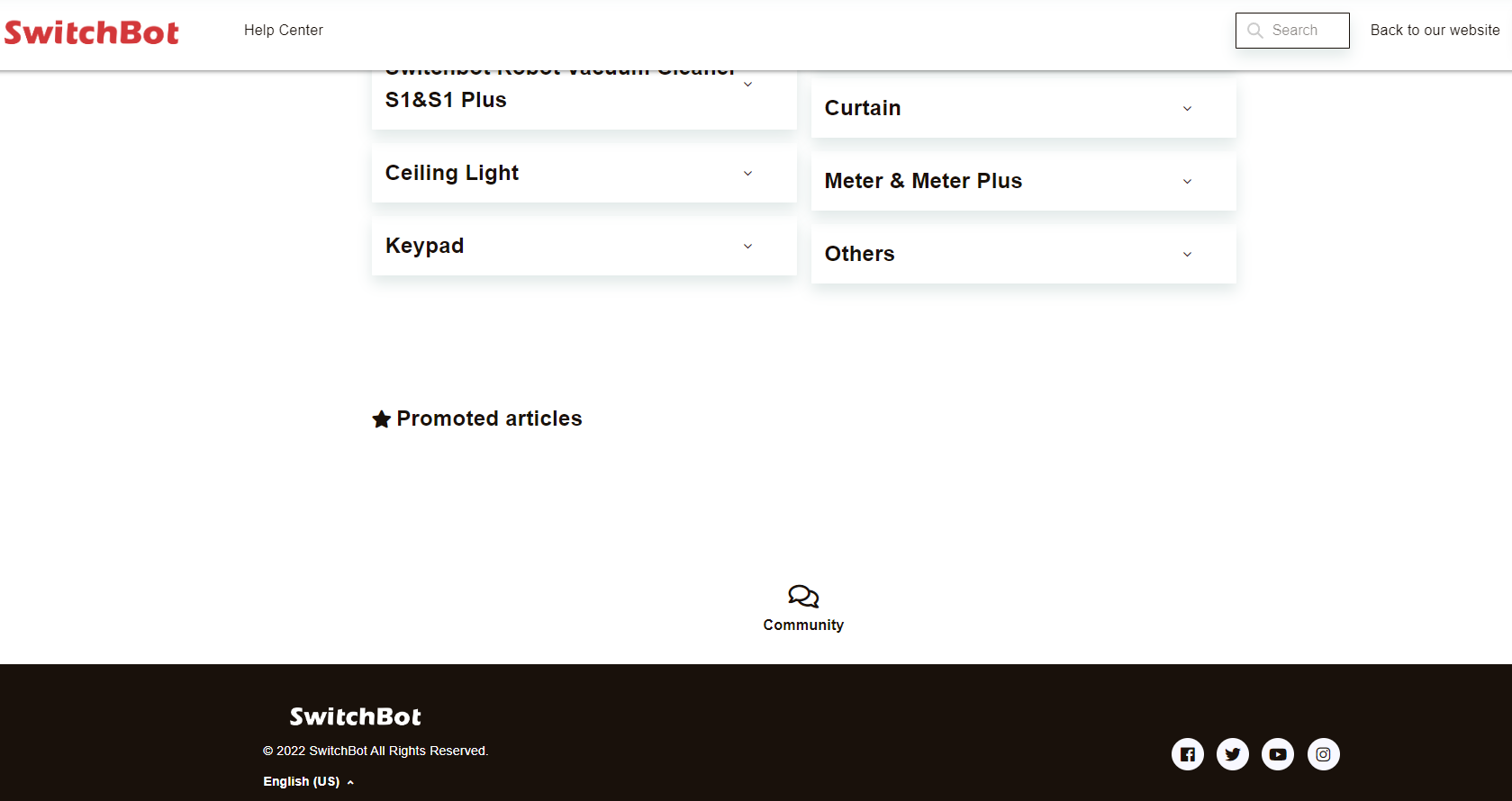
Task: Follow Back to our website link
Action: tap(1435, 31)
